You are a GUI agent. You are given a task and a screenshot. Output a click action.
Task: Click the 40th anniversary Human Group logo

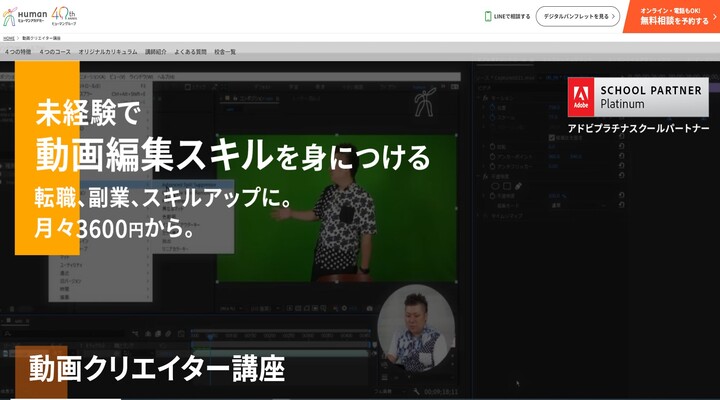pos(64,16)
